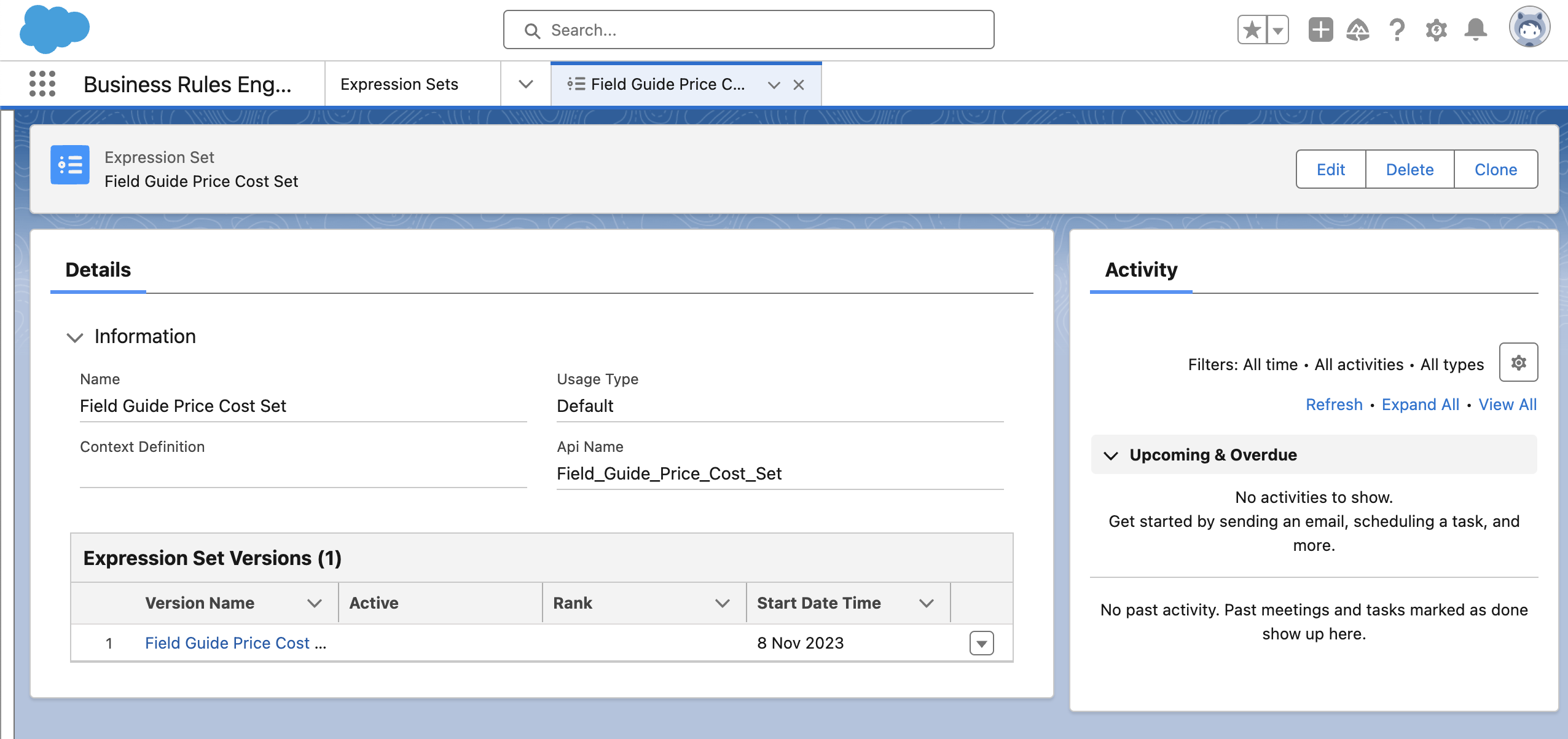The height and width of the screenshot is (739, 1568).
Task: Click the add/plus icon in top bar
Action: click(x=1321, y=29)
